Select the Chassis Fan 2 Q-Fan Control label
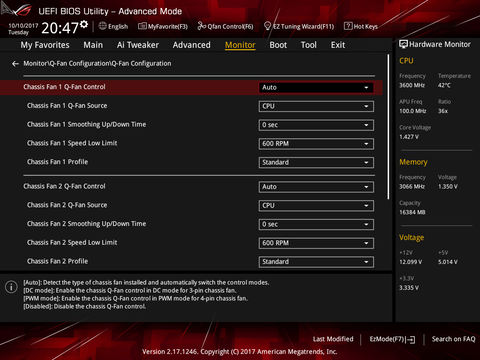 [64, 186]
